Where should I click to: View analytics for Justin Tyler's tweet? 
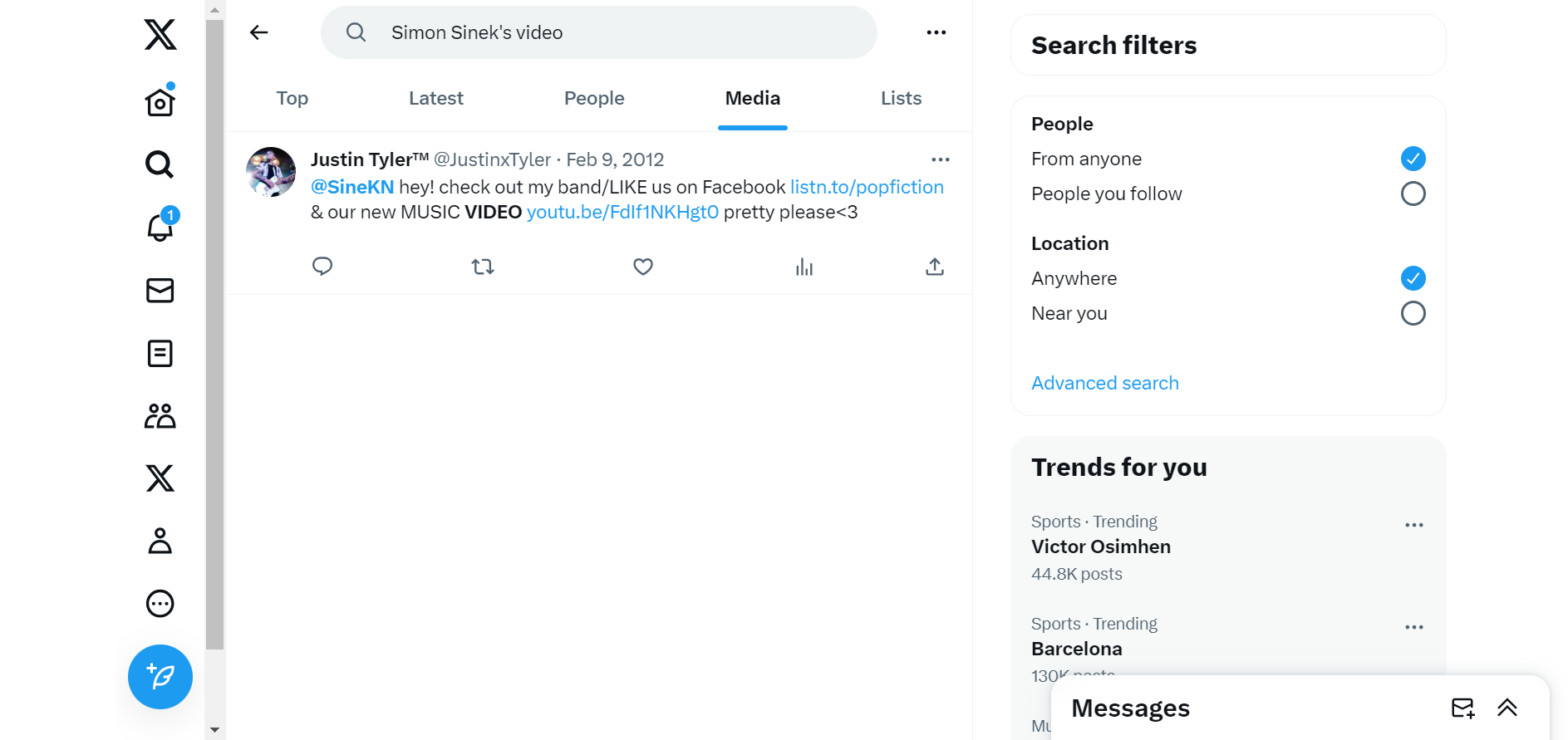click(x=804, y=266)
